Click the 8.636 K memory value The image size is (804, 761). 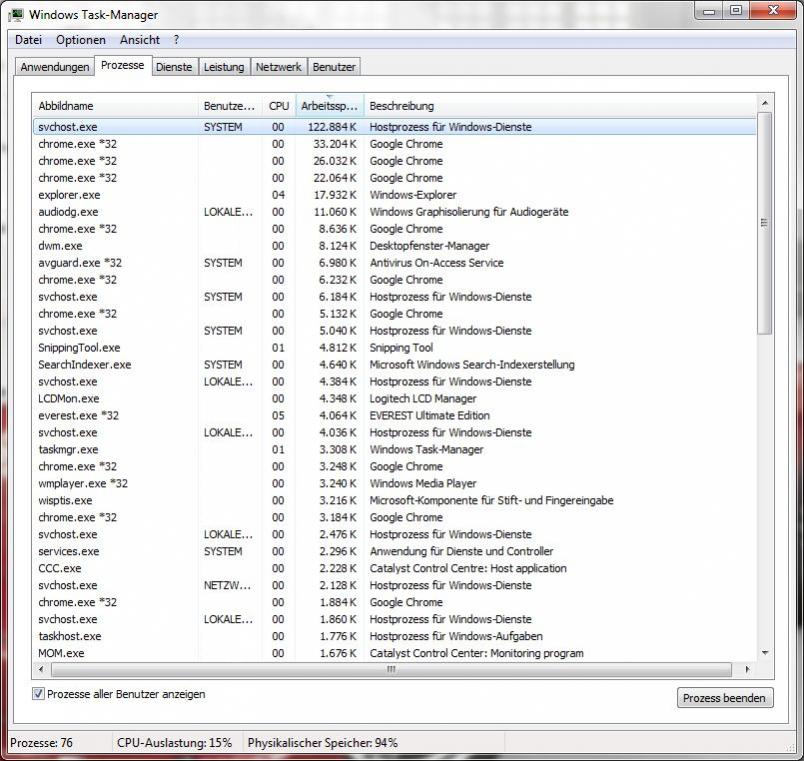pyautogui.click(x=337, y=229)
